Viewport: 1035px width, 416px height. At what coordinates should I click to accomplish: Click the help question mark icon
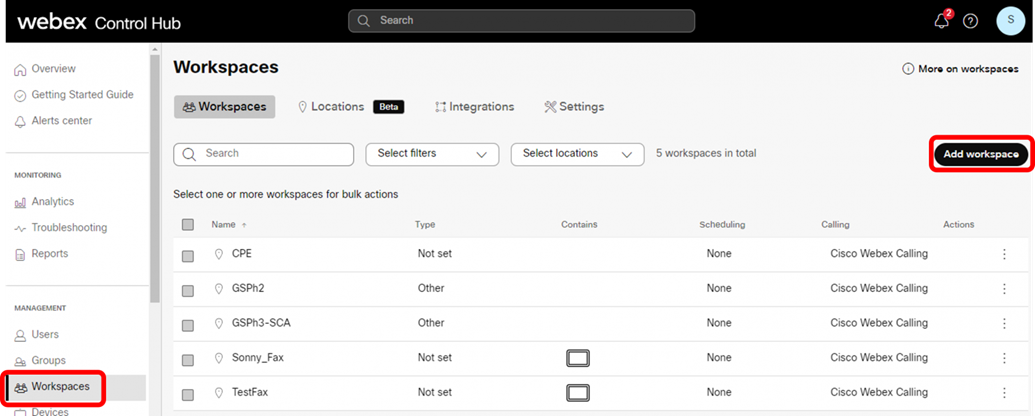970,21
